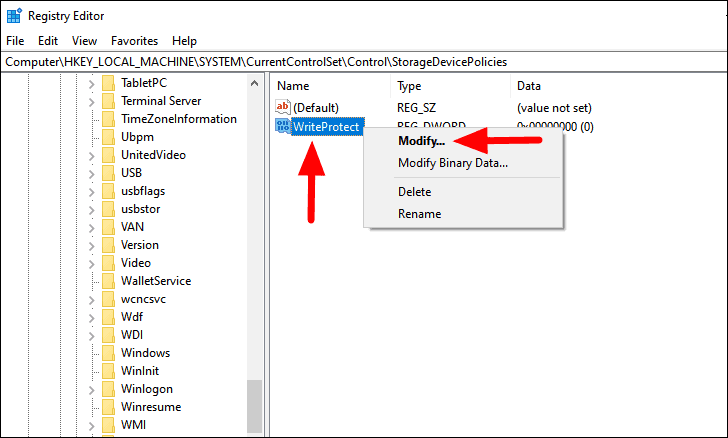The image size is (728, 438).
Task: Open the View menu
Action: [84, 41]
